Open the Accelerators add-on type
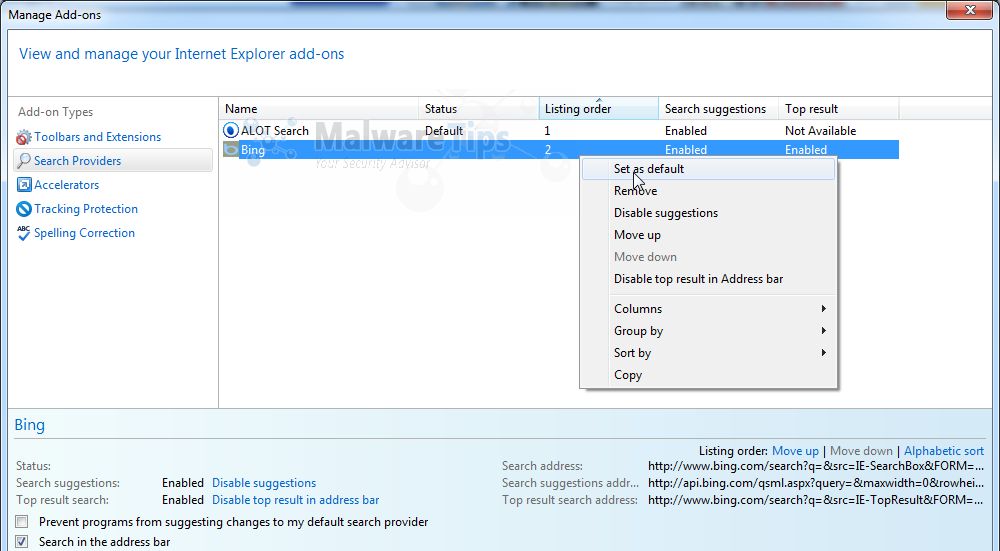This screenshot has width=1000, height=551. pyautogui.click(x=66, y=185)
